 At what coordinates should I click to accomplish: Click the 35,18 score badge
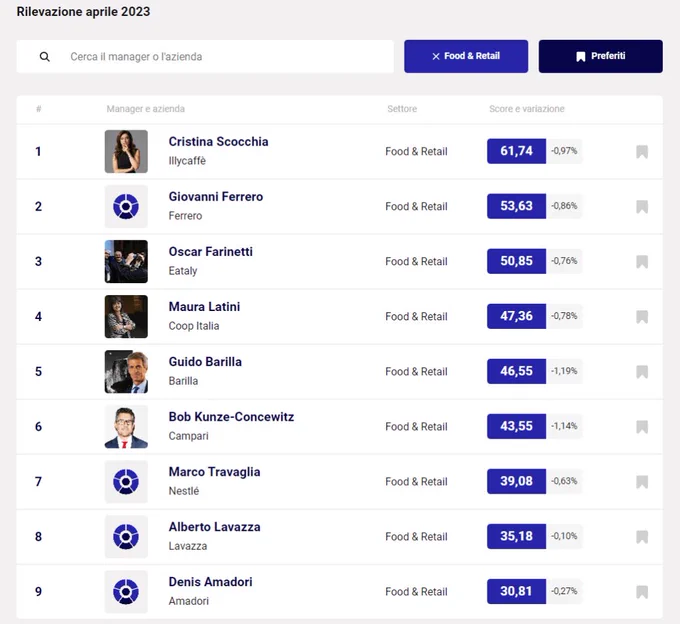point(516,536)
